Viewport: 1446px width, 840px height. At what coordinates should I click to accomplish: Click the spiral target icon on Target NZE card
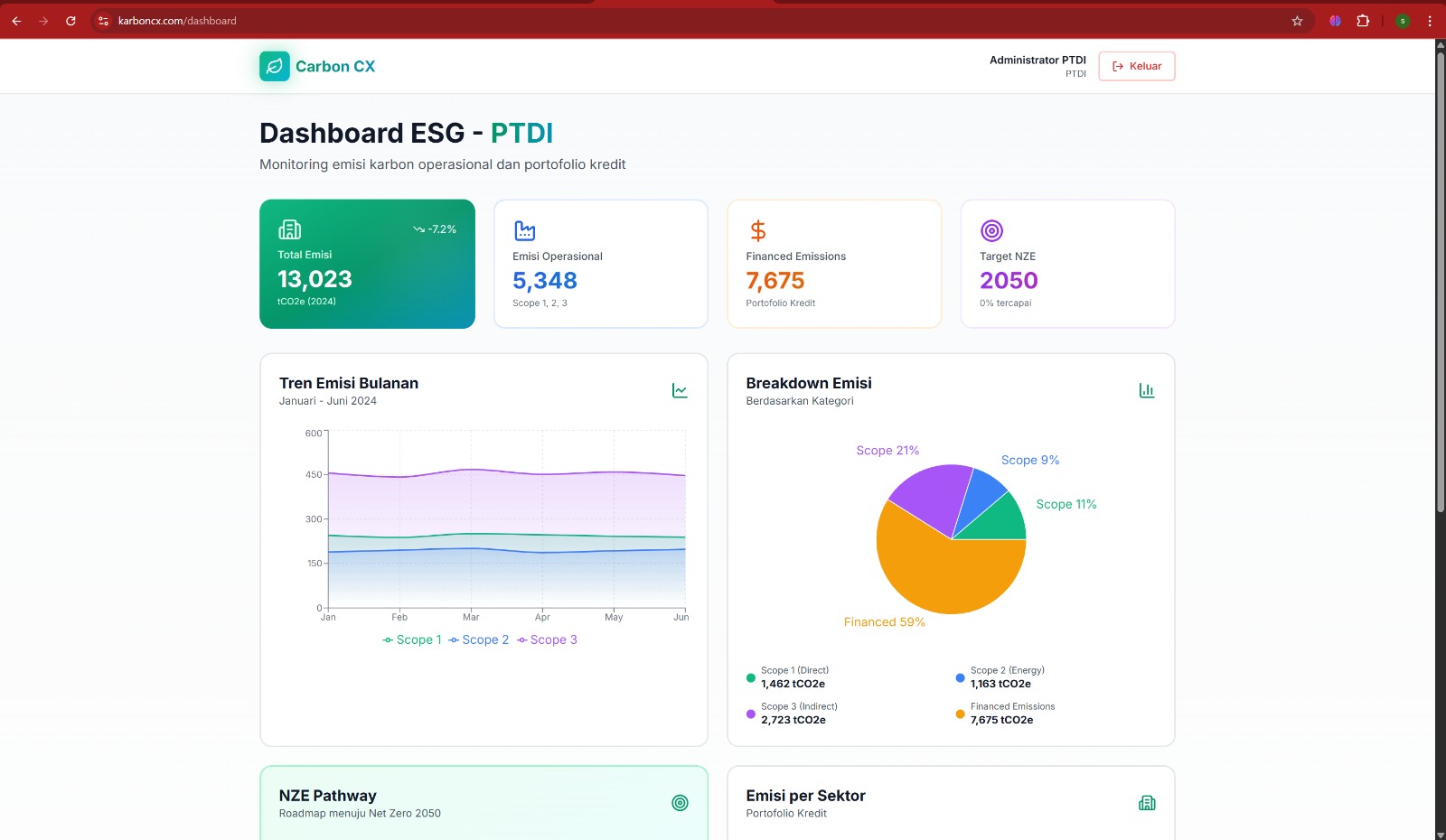991,229
